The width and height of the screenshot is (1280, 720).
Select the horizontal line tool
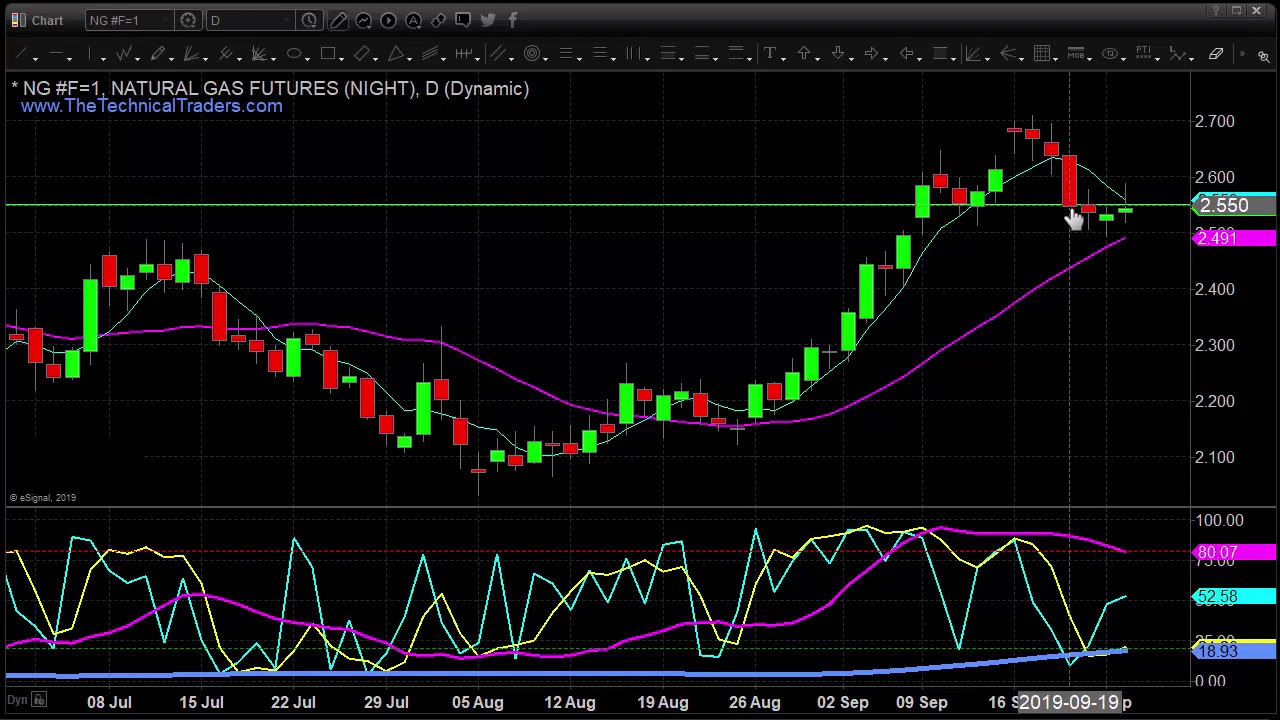coord(56,54)
